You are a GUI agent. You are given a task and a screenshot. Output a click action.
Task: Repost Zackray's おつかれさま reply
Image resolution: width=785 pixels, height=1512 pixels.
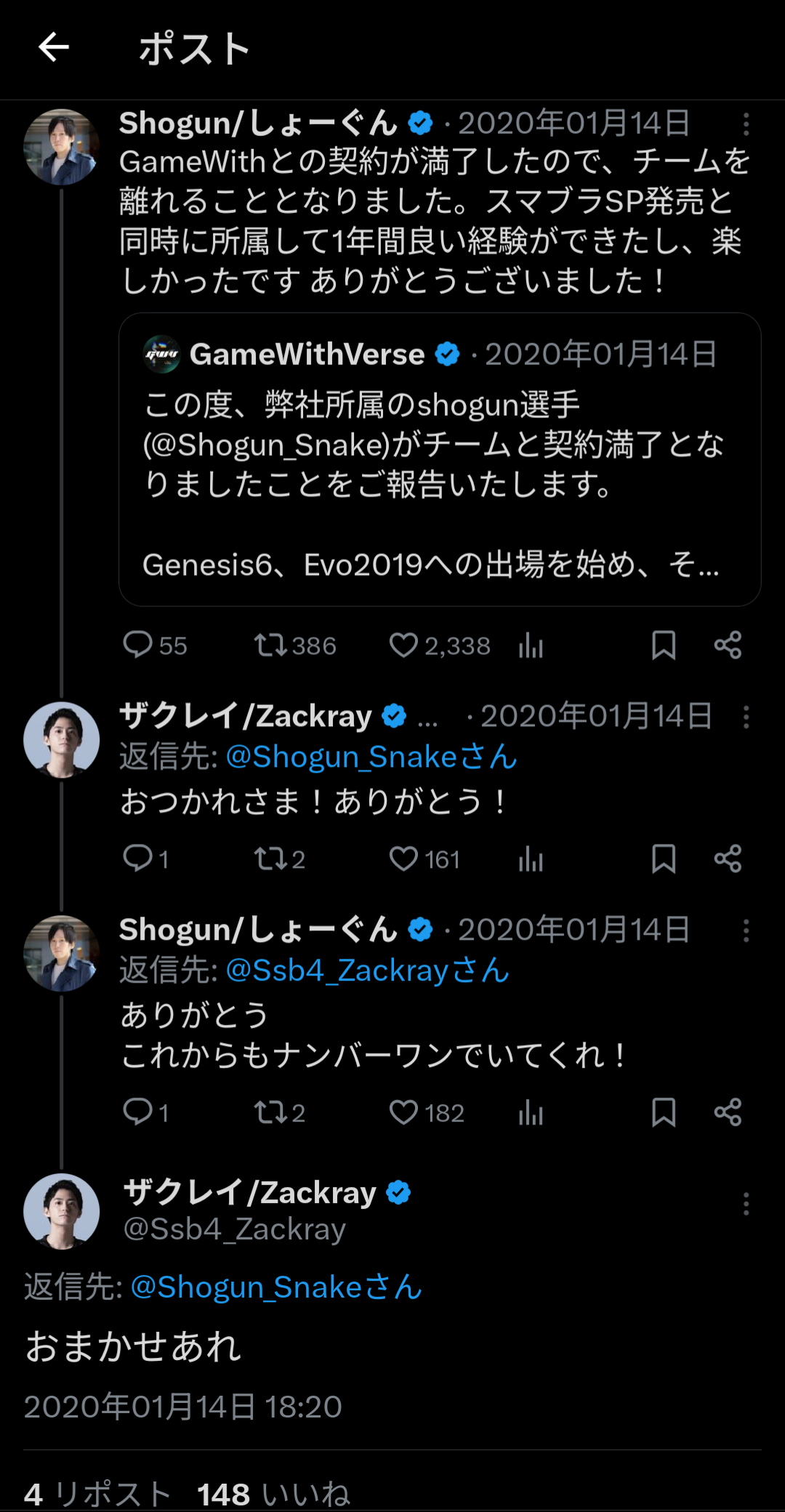pyautogui.click(x=279, y=859)
